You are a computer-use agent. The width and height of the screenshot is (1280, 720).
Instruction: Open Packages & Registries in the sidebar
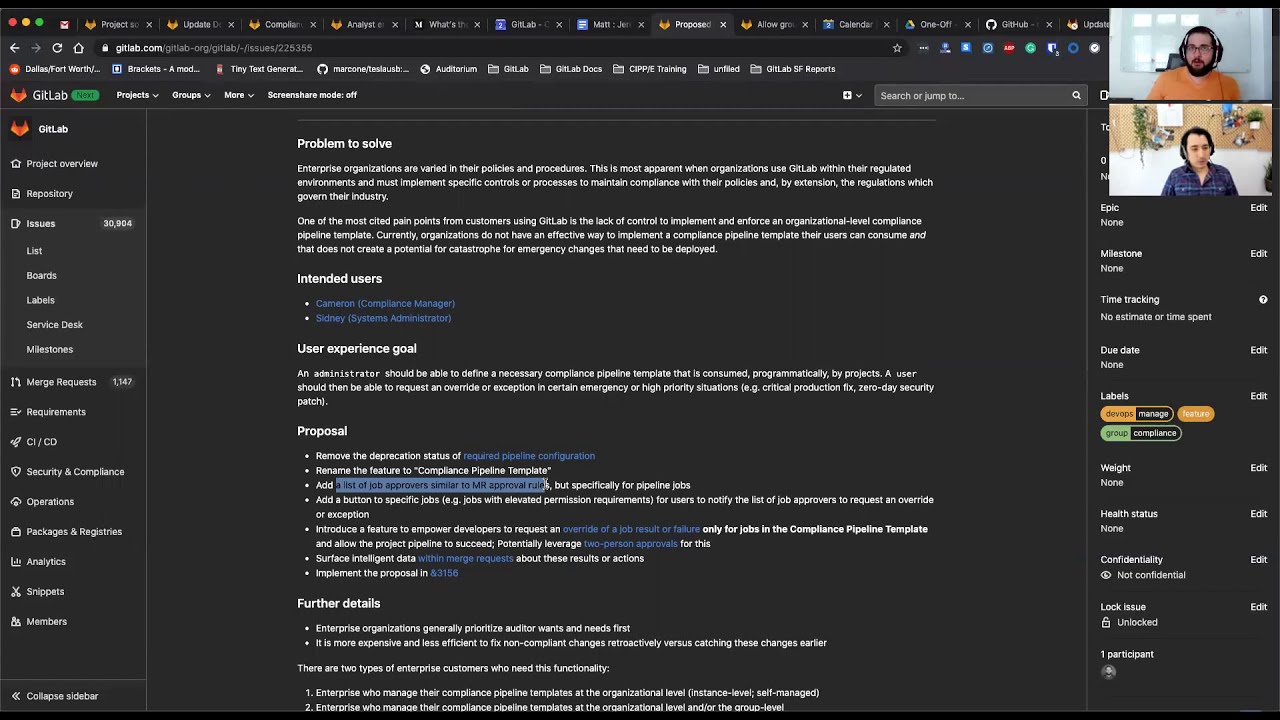(74, 532)
